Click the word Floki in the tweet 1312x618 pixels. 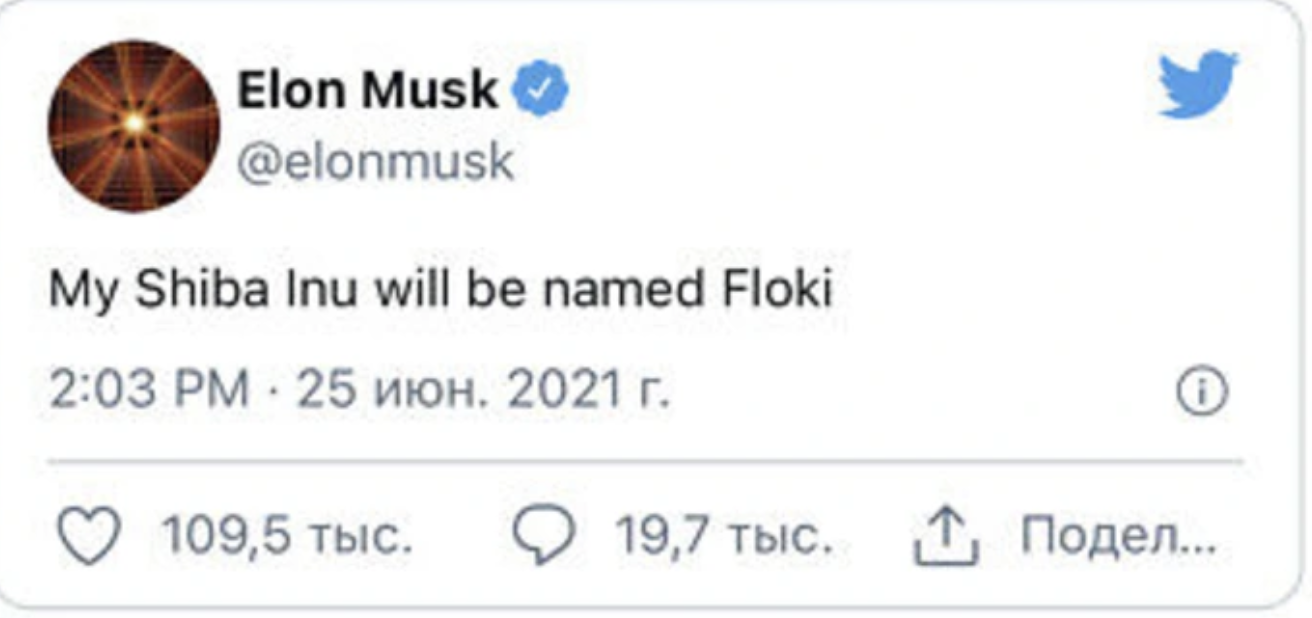[x=776, y=291]
